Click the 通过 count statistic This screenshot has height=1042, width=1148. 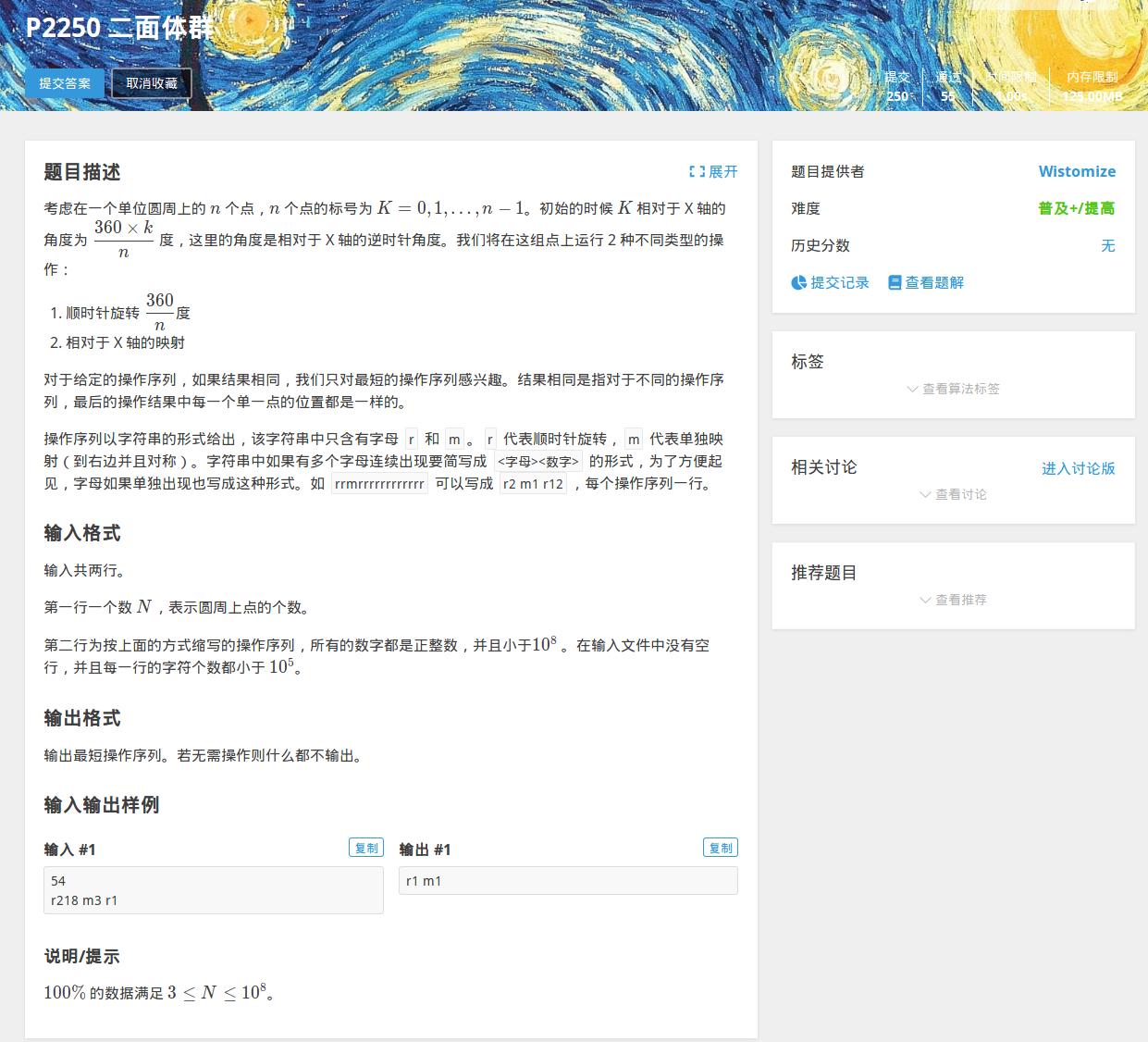coord(948,87)
